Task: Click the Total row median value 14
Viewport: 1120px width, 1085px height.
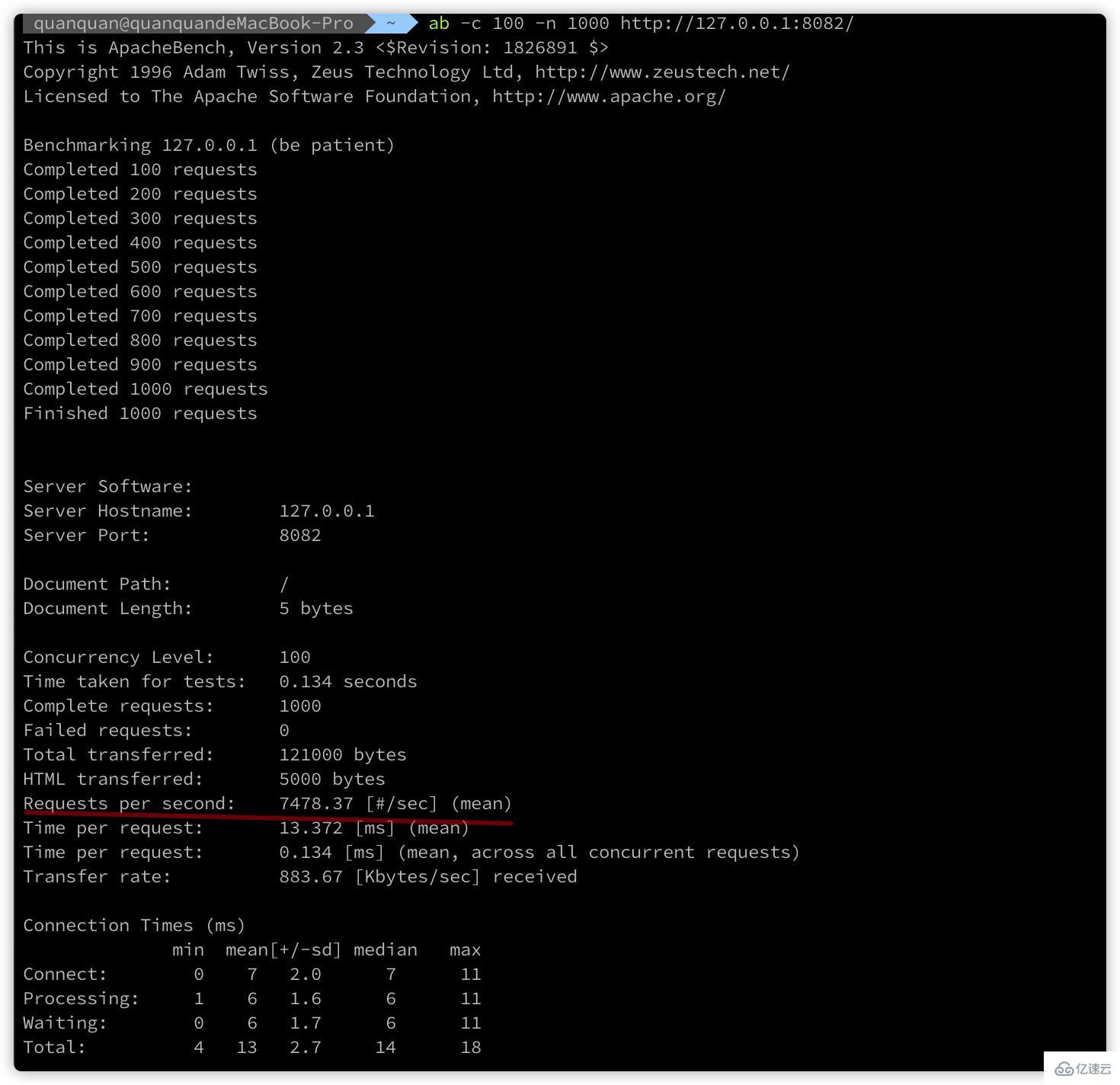Action: [386, 1047]
